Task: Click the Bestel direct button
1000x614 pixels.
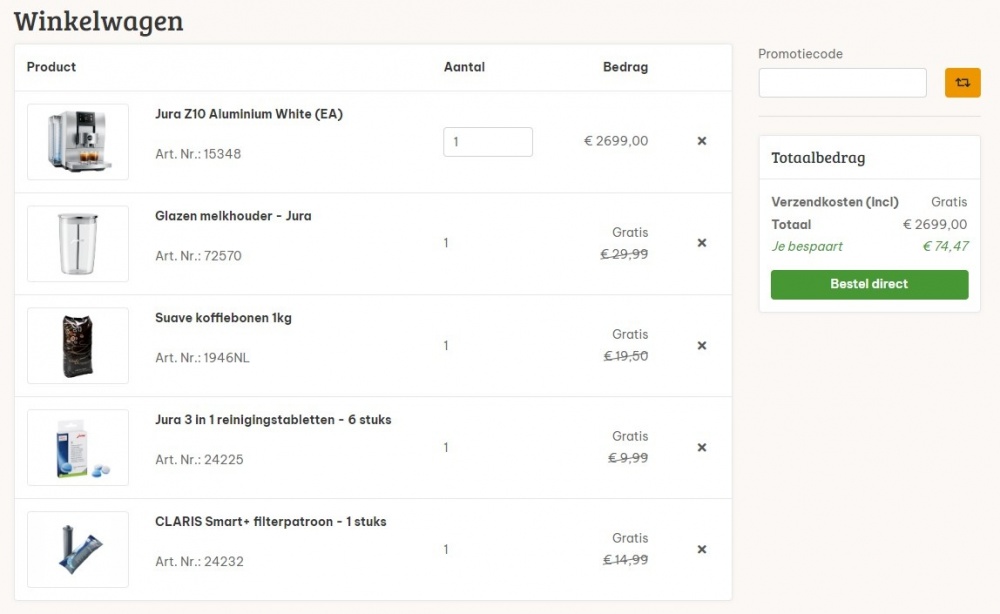Action: click(869, 284)
